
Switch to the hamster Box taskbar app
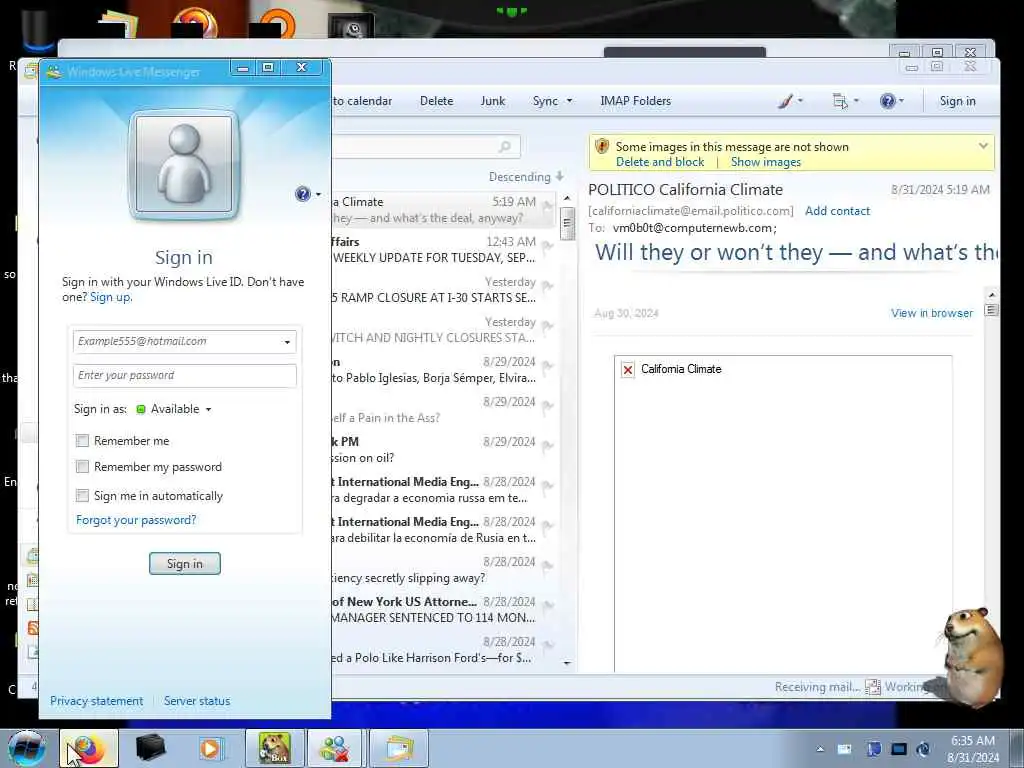pyautogui.click(x=274, y=748)
